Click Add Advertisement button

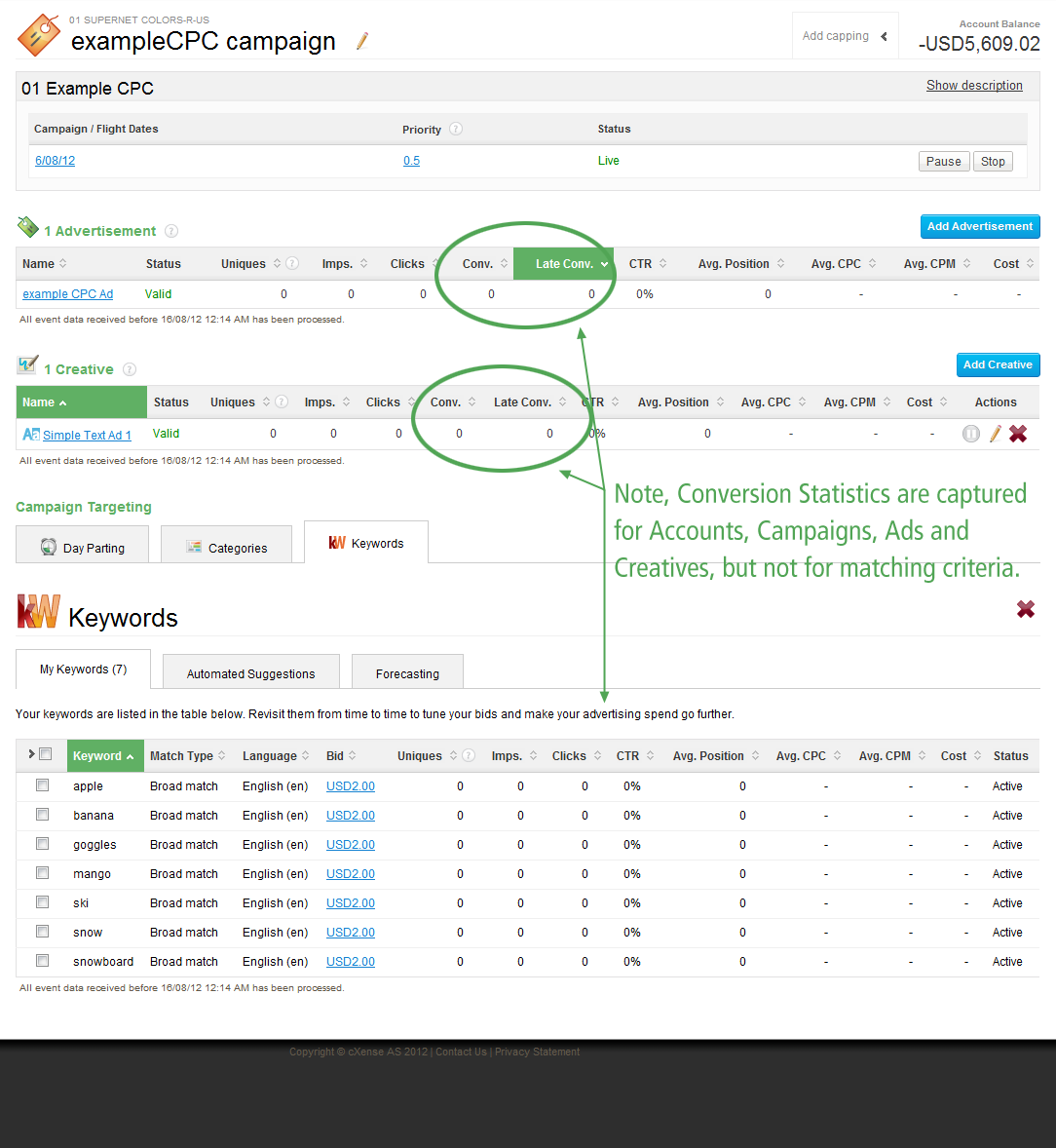980,226
